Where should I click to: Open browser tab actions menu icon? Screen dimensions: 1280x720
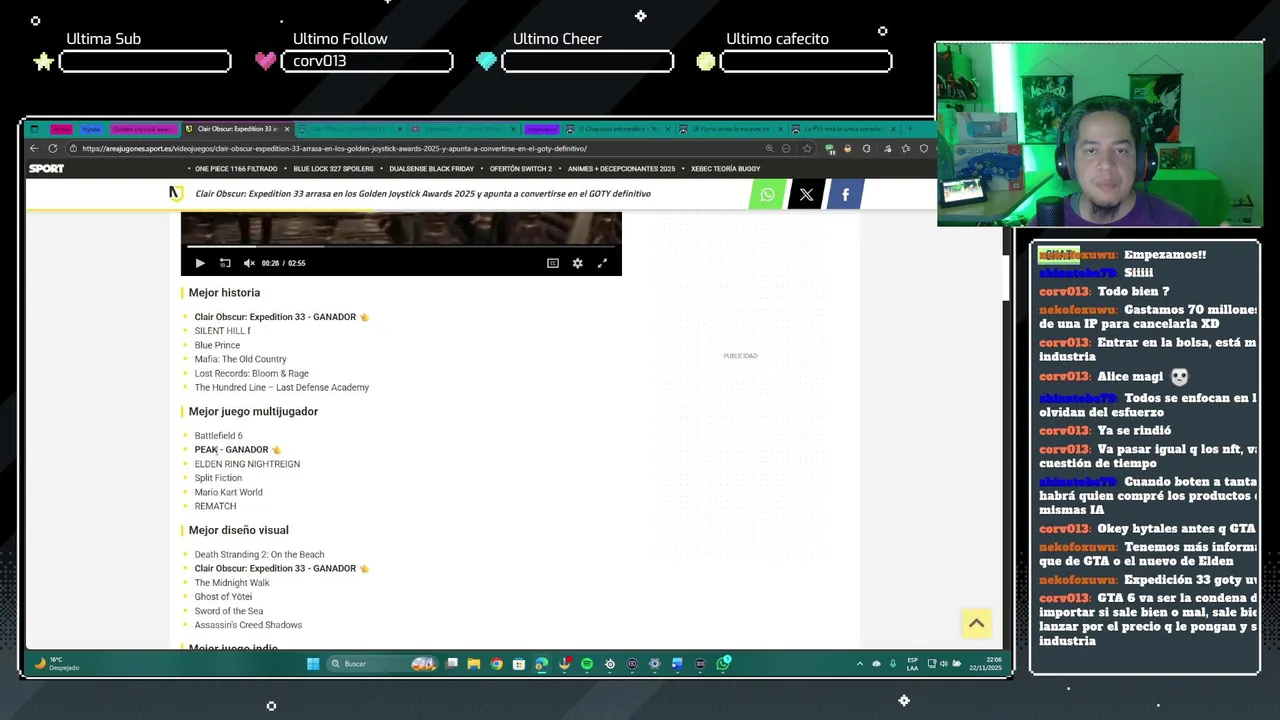(34, 129)
